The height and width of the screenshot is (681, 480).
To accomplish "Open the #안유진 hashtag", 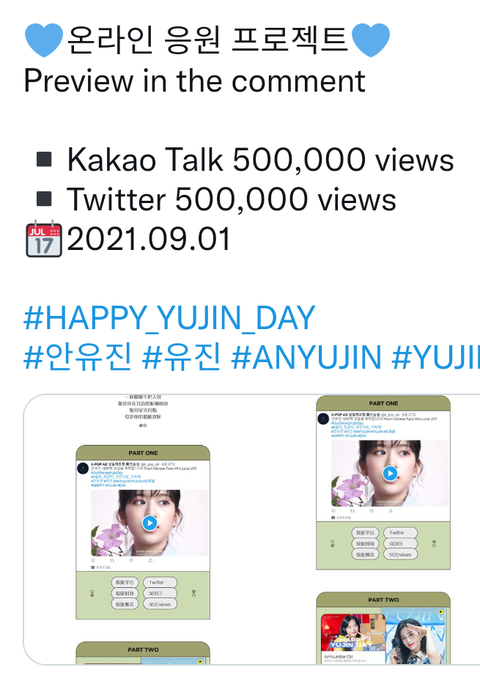I will 78,357.
